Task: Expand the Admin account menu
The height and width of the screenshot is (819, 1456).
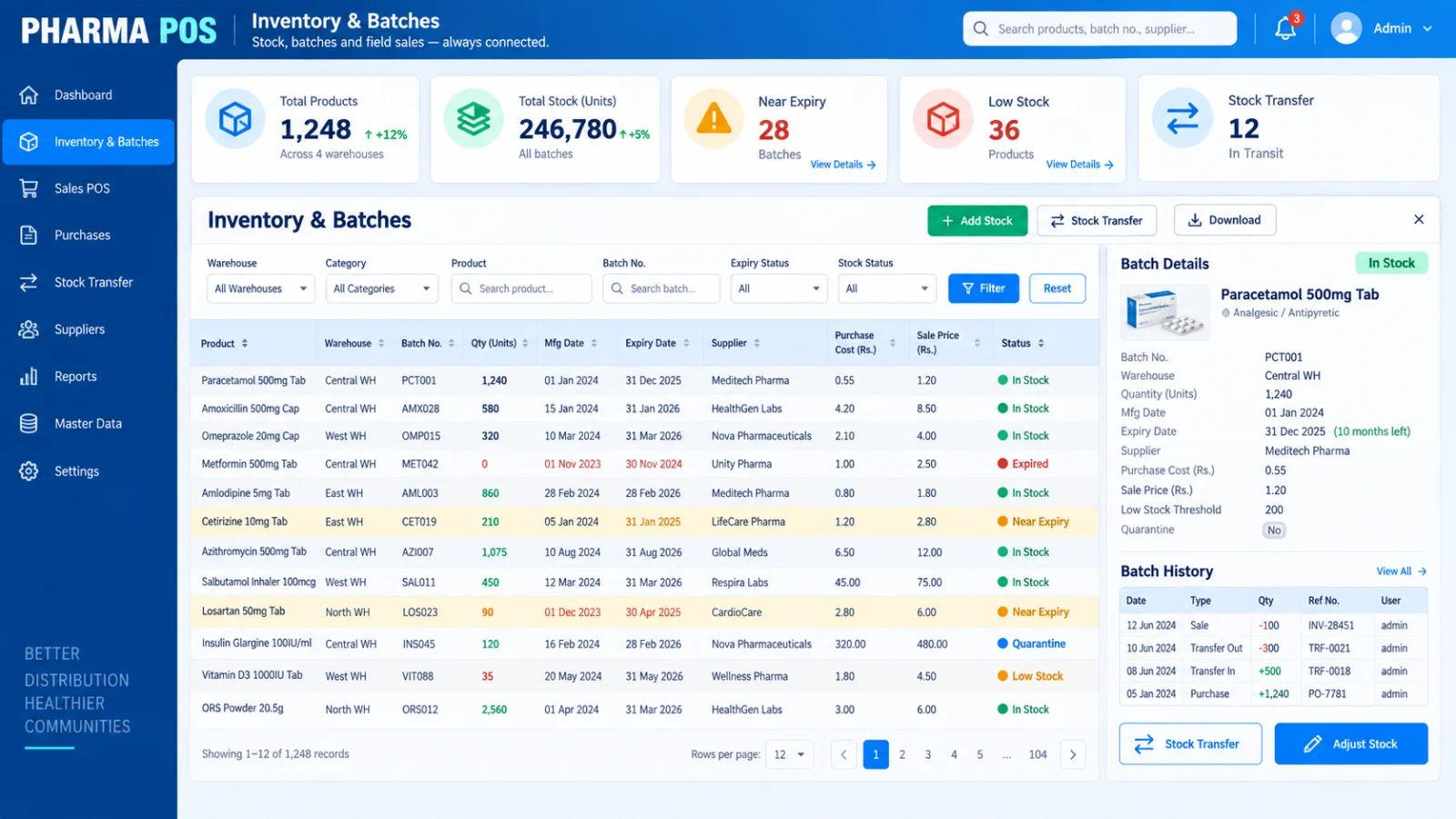Action: click(x=1428, y=28)
